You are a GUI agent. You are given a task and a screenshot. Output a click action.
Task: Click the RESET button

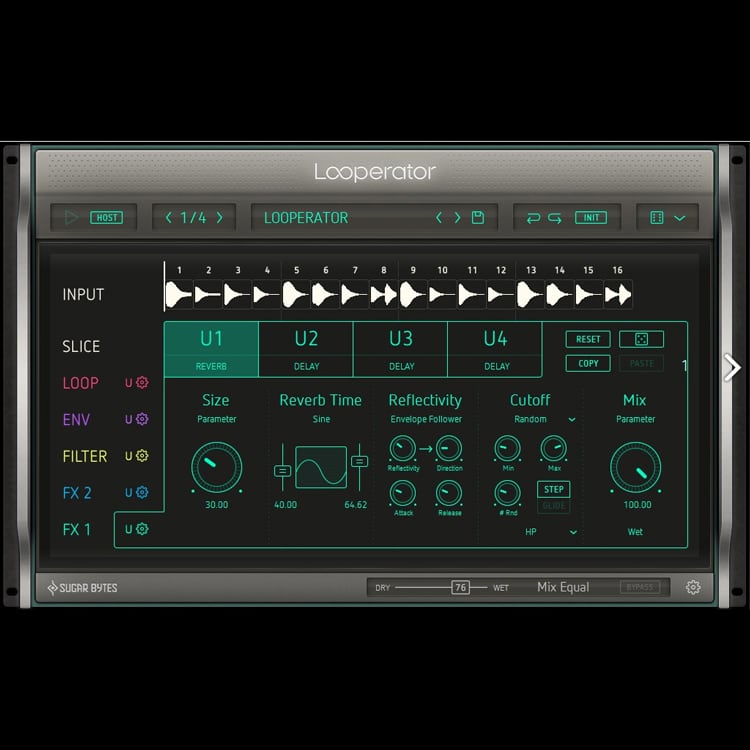(x=588, y=339)
